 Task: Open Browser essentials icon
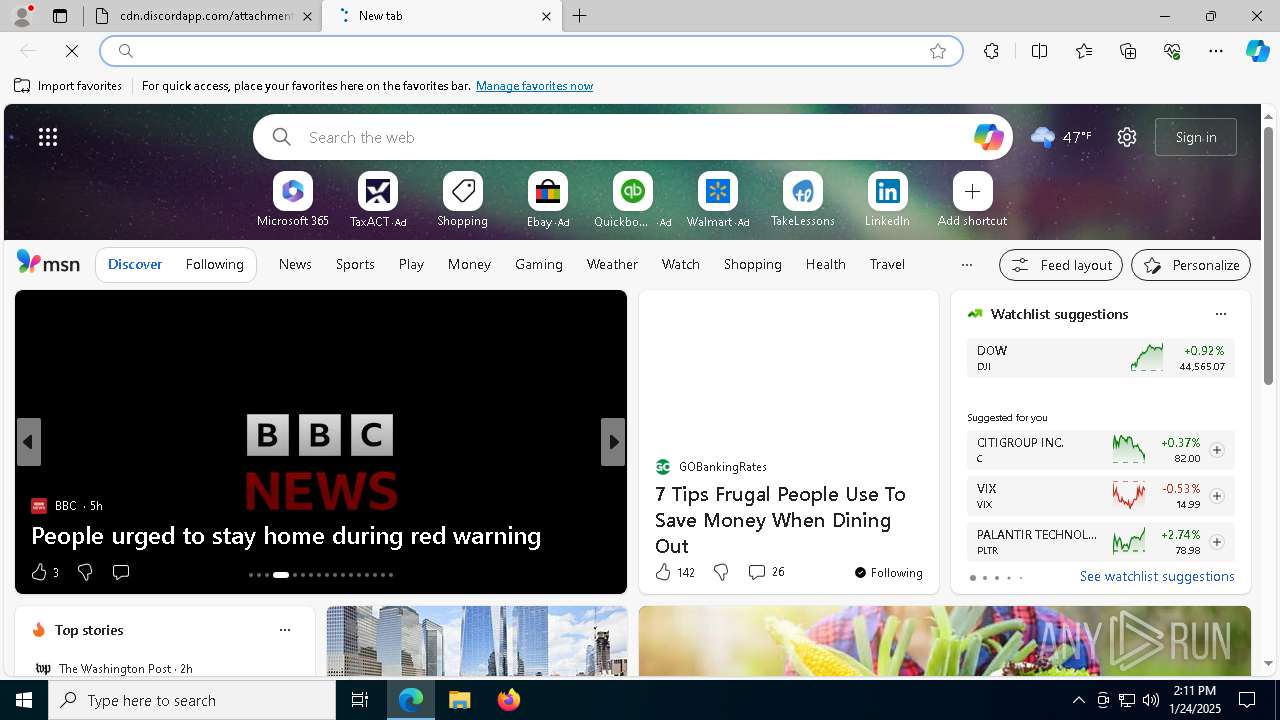[x=1172, y=51]
